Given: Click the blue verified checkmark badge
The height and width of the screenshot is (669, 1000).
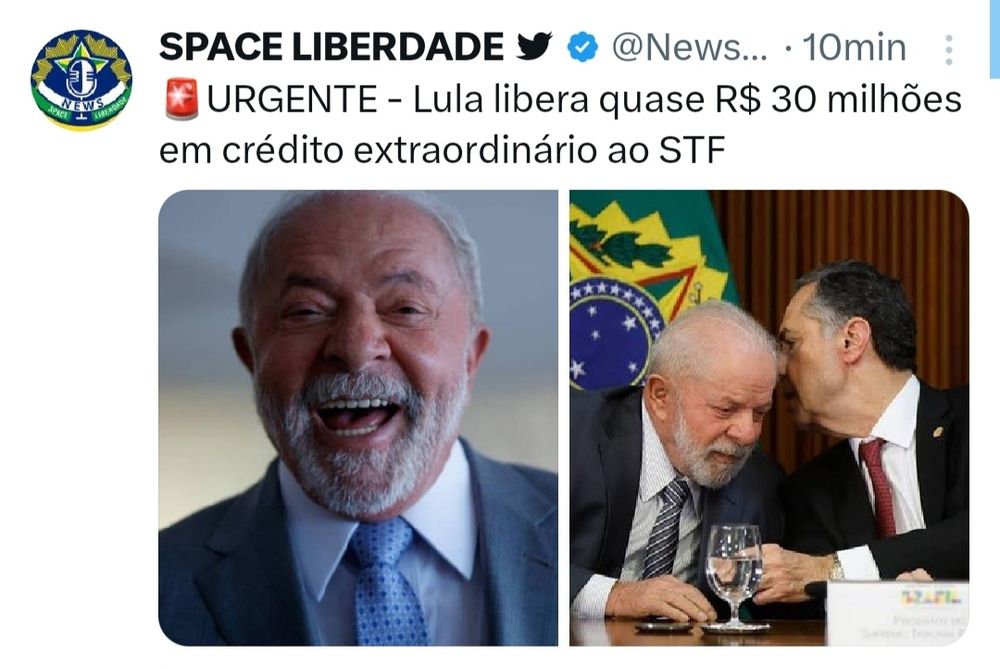Looking at the screenshot, I should pyautogui.click(x=582, y=48).
